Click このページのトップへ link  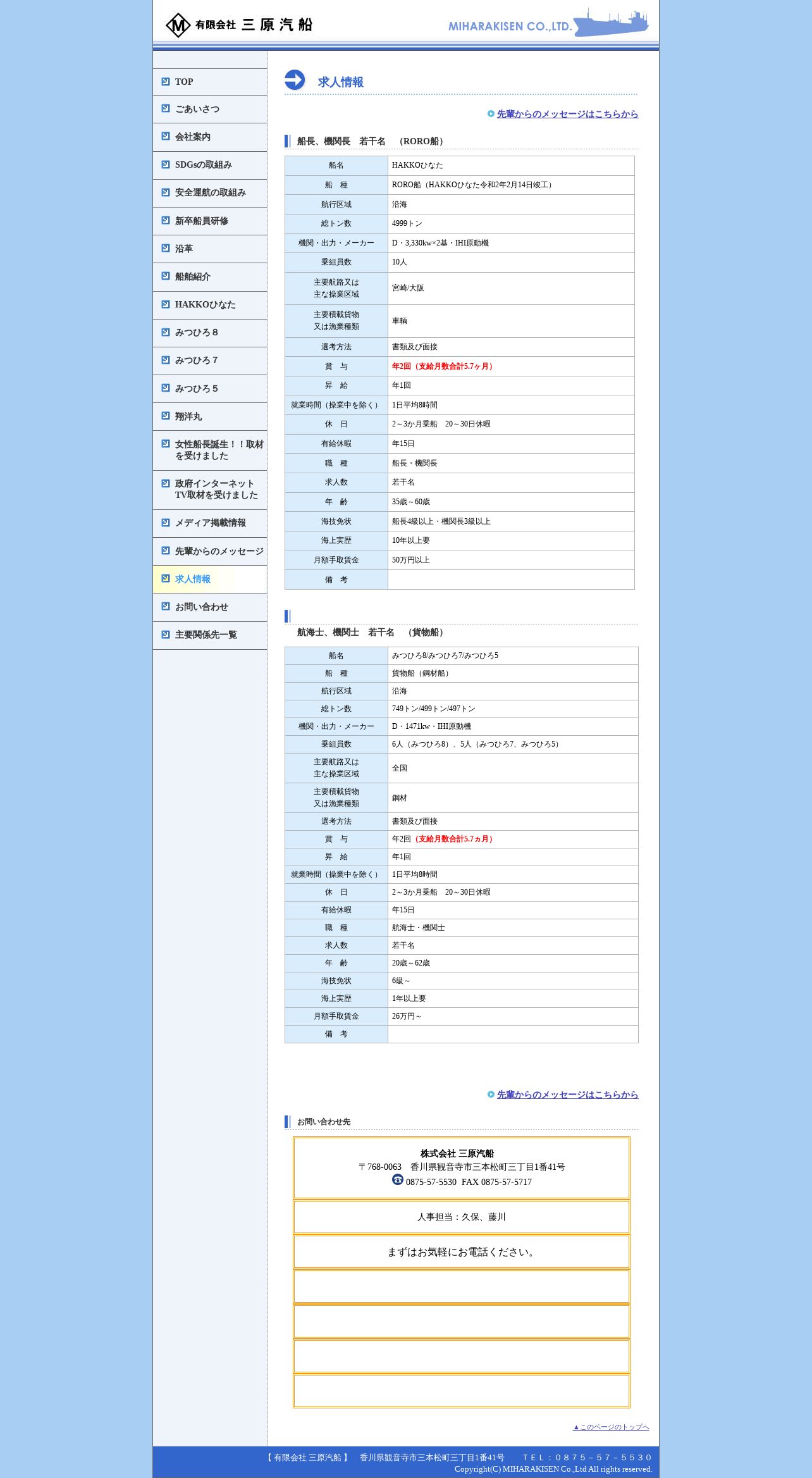click(611, 1427)
